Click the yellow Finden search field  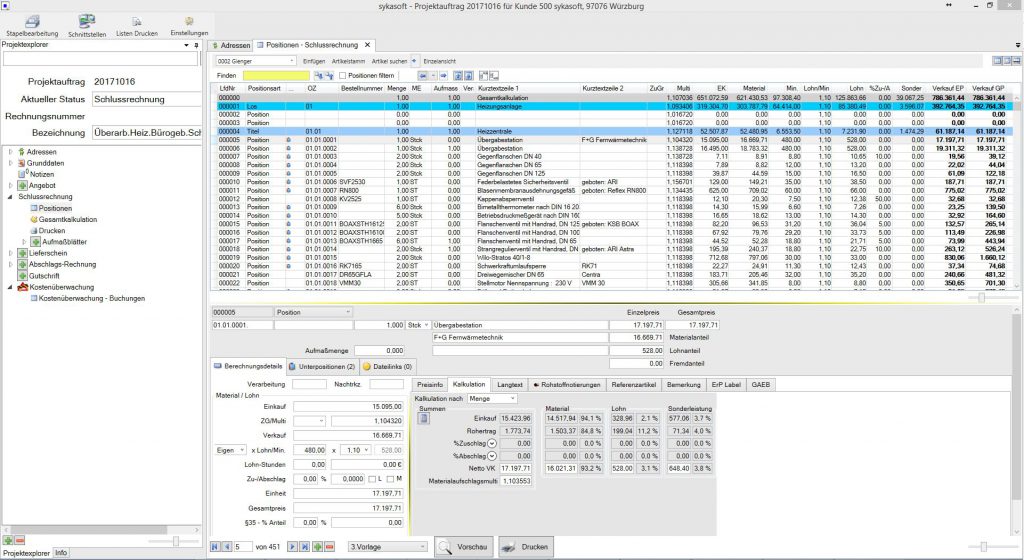[x=276, y=75]
